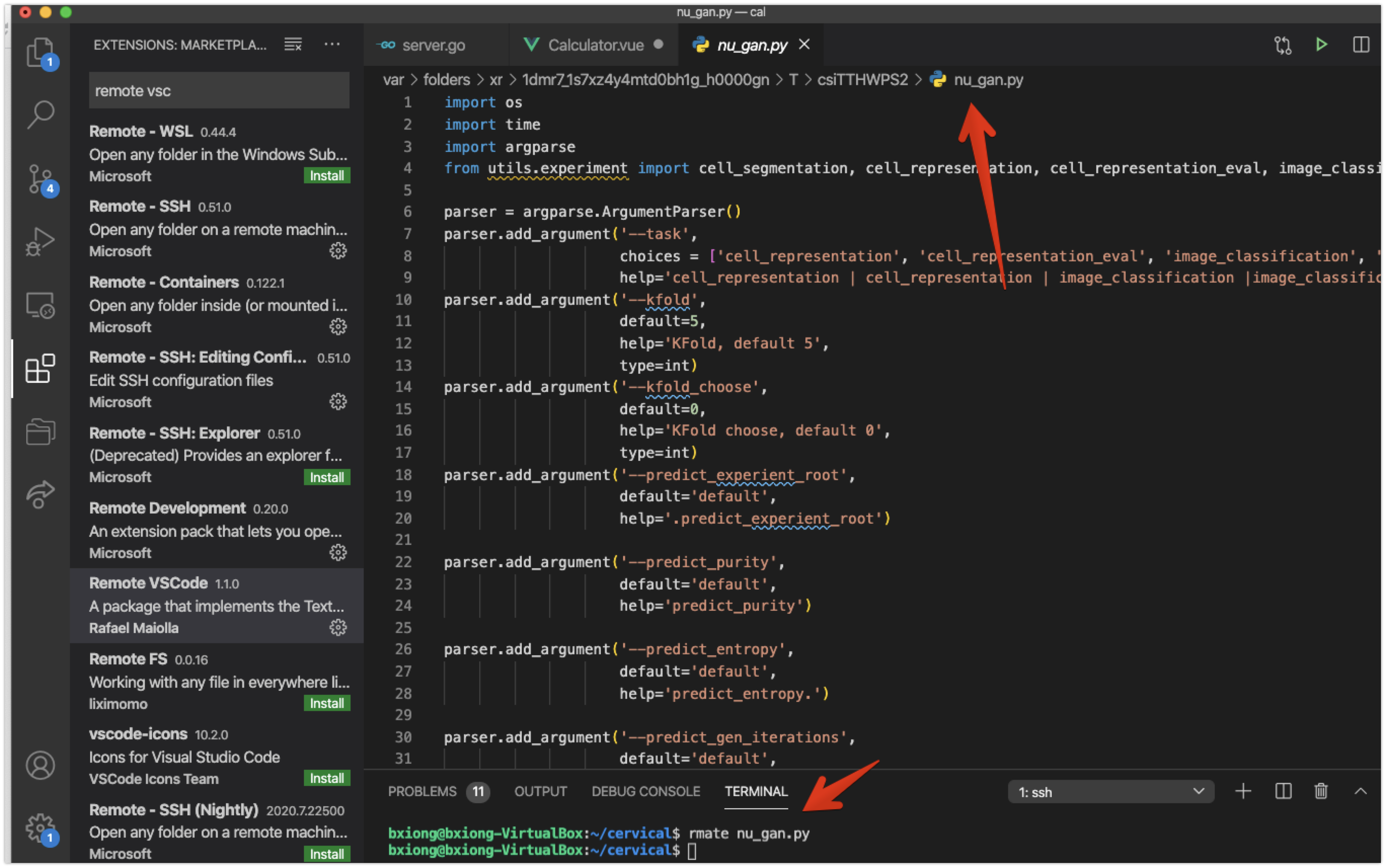Open the Accounts icon in activity bar
Viewport: 1386px width, 868px height.
[40, 765]
